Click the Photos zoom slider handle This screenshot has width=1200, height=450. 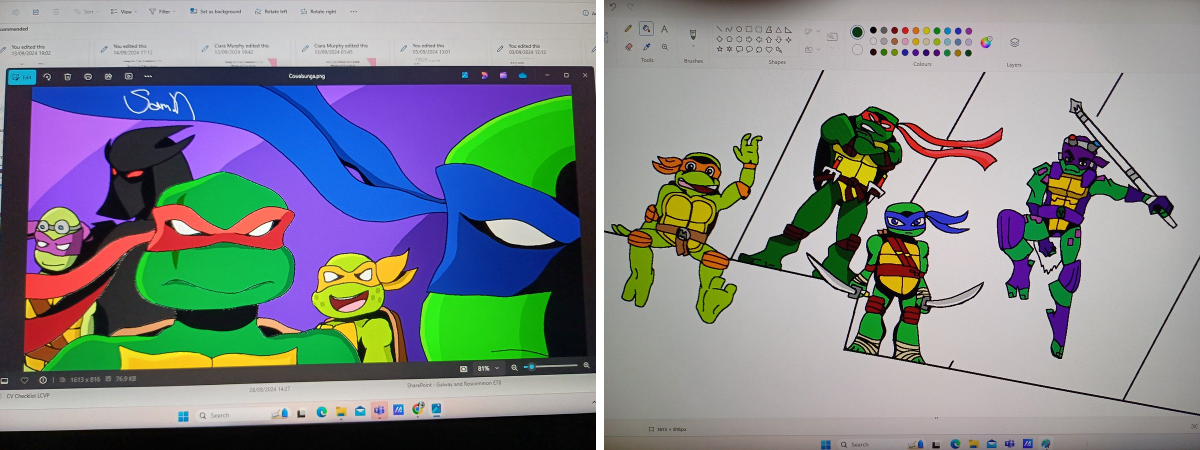[531, 367]
